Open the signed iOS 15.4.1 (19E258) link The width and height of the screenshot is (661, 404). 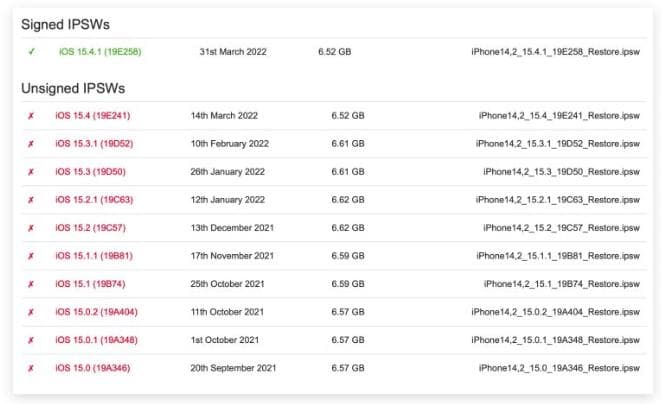coord(100,52)
